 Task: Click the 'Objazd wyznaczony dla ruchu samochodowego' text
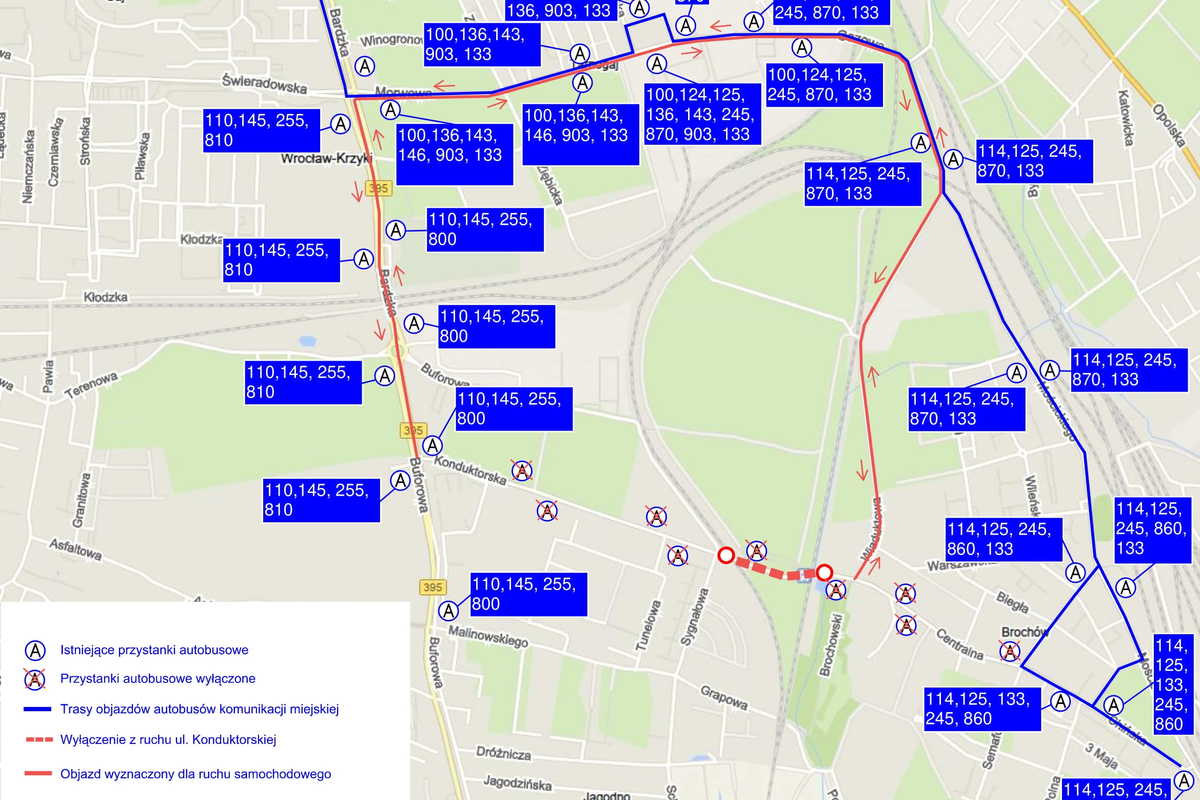[x=195, y=773]
